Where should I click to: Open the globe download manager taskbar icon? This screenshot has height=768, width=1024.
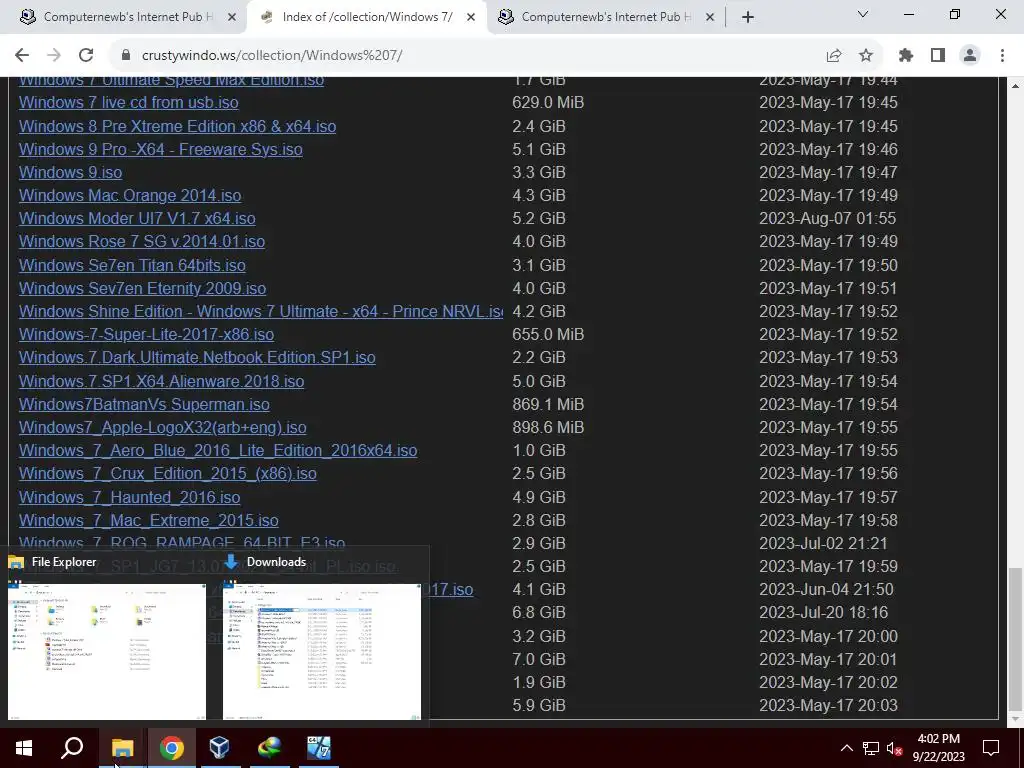click(269, 748)
